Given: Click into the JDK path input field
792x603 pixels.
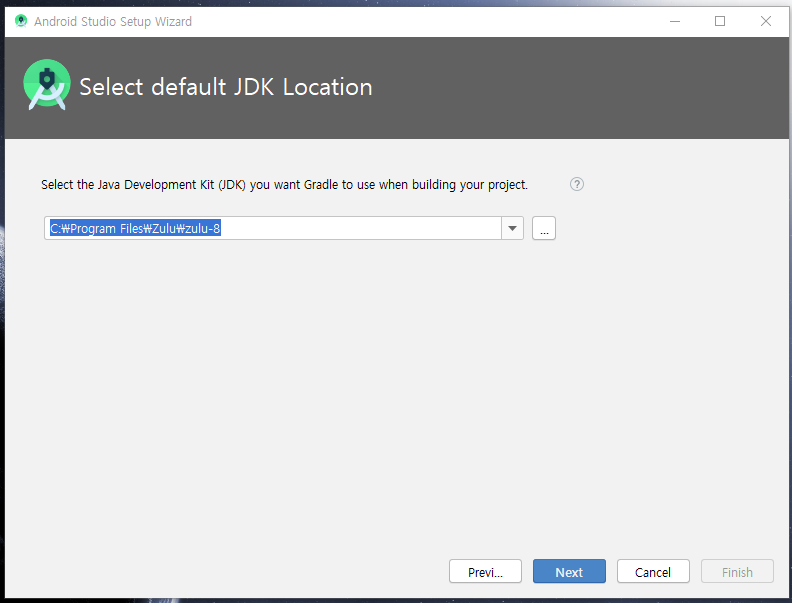Looking at the screenshot, I should point(273,228).
